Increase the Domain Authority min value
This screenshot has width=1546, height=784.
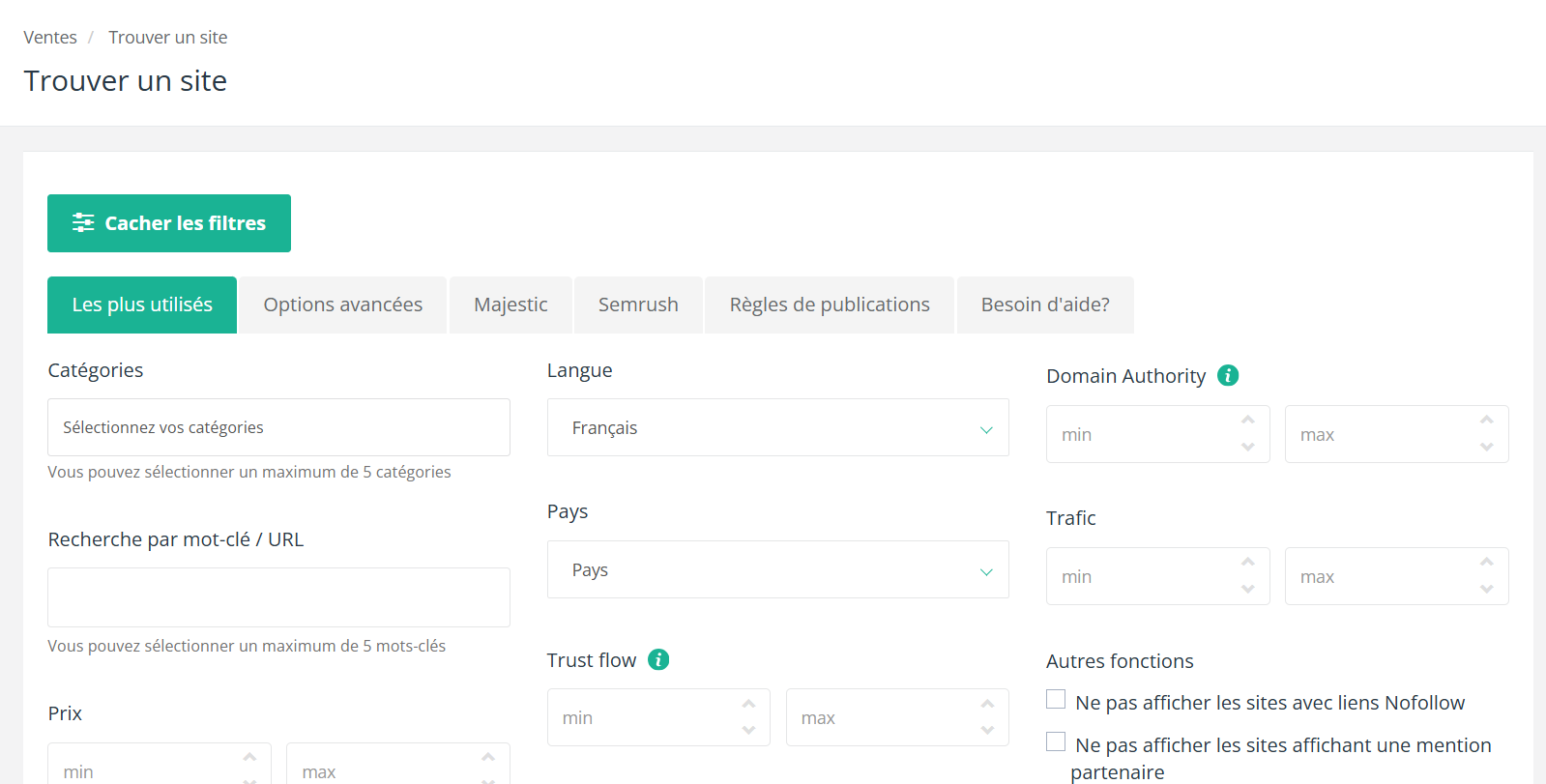[x=1247, y=421]
